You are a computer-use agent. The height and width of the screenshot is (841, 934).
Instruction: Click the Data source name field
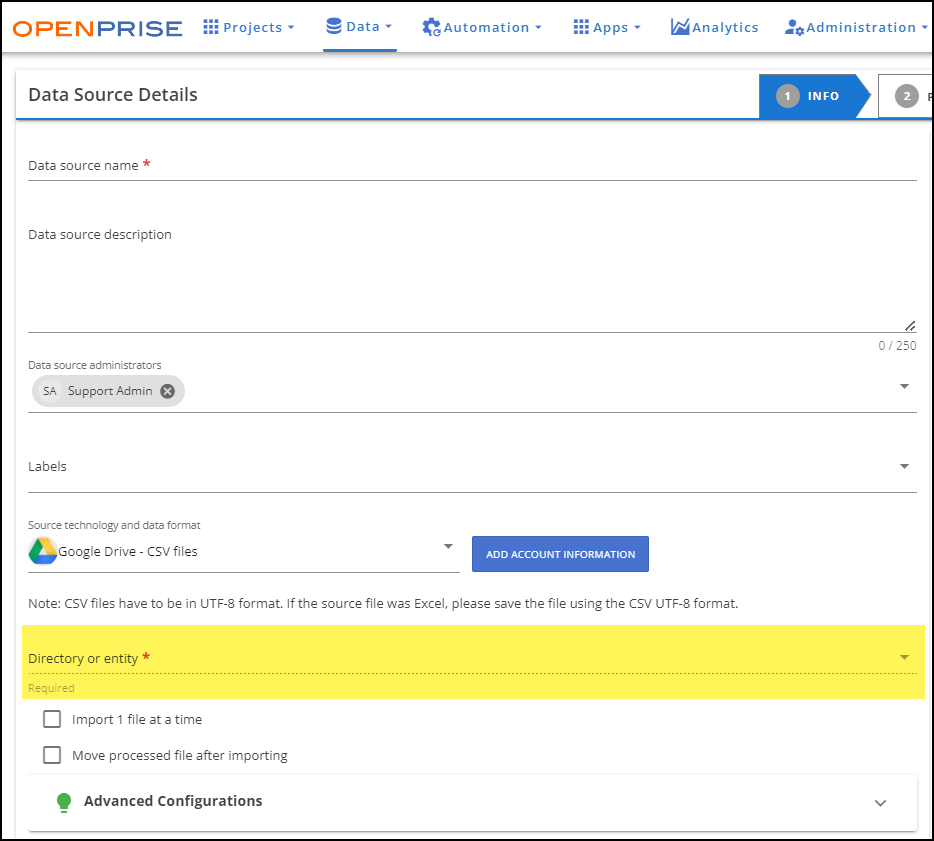click(x=472, y=166)
